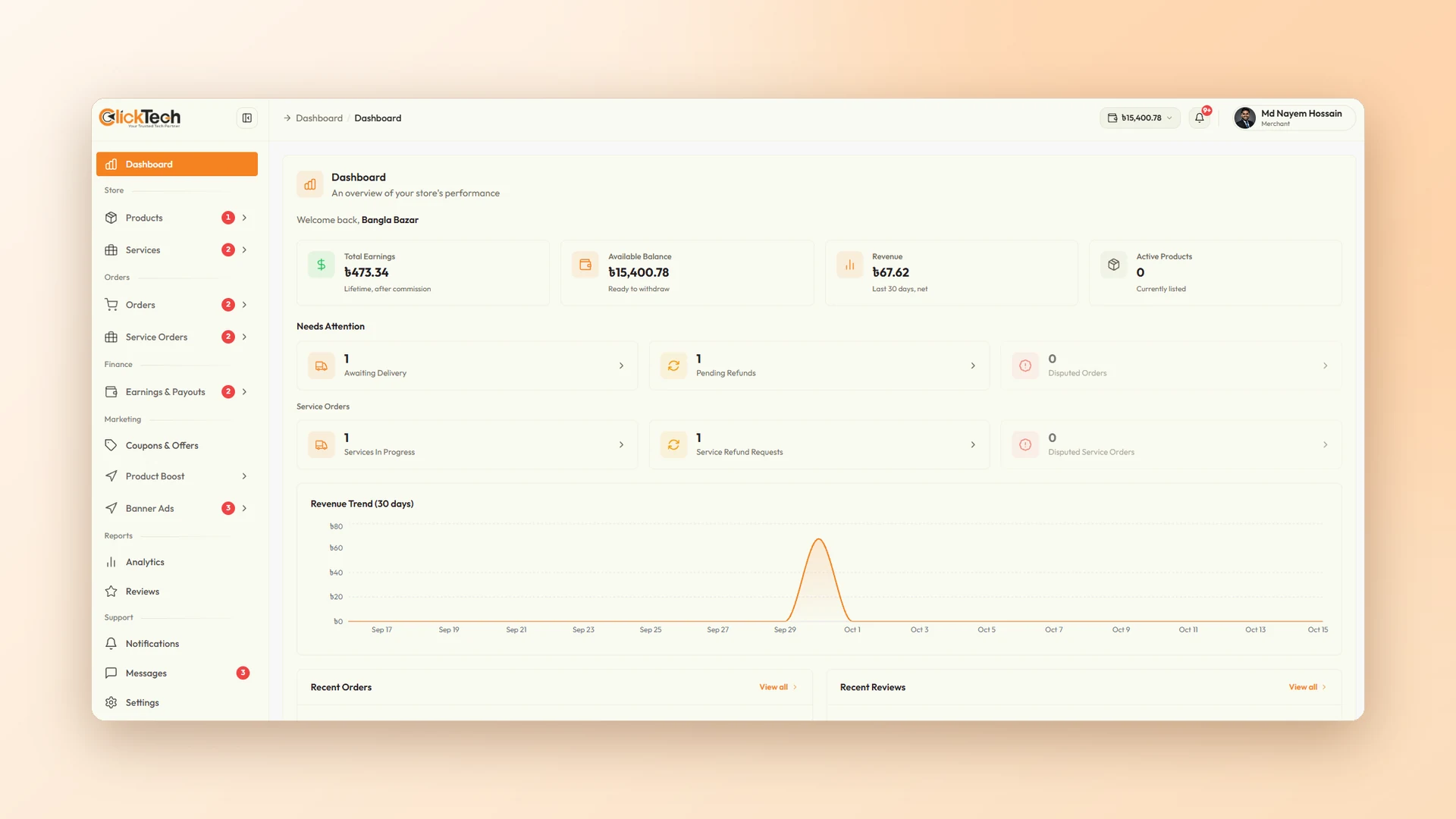1456x819 pixels.
Task: Open Services in the sidebar
Action: tap(177, 249)
